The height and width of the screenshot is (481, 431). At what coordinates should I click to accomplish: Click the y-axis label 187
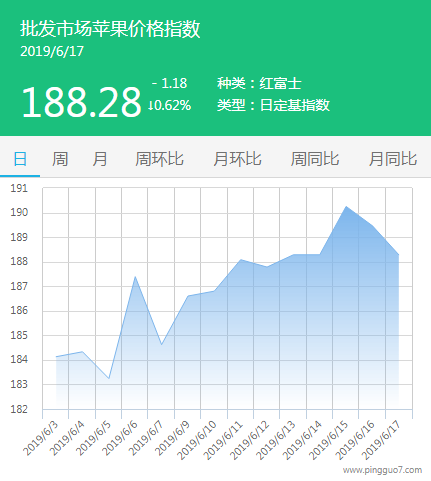point(19,286)
